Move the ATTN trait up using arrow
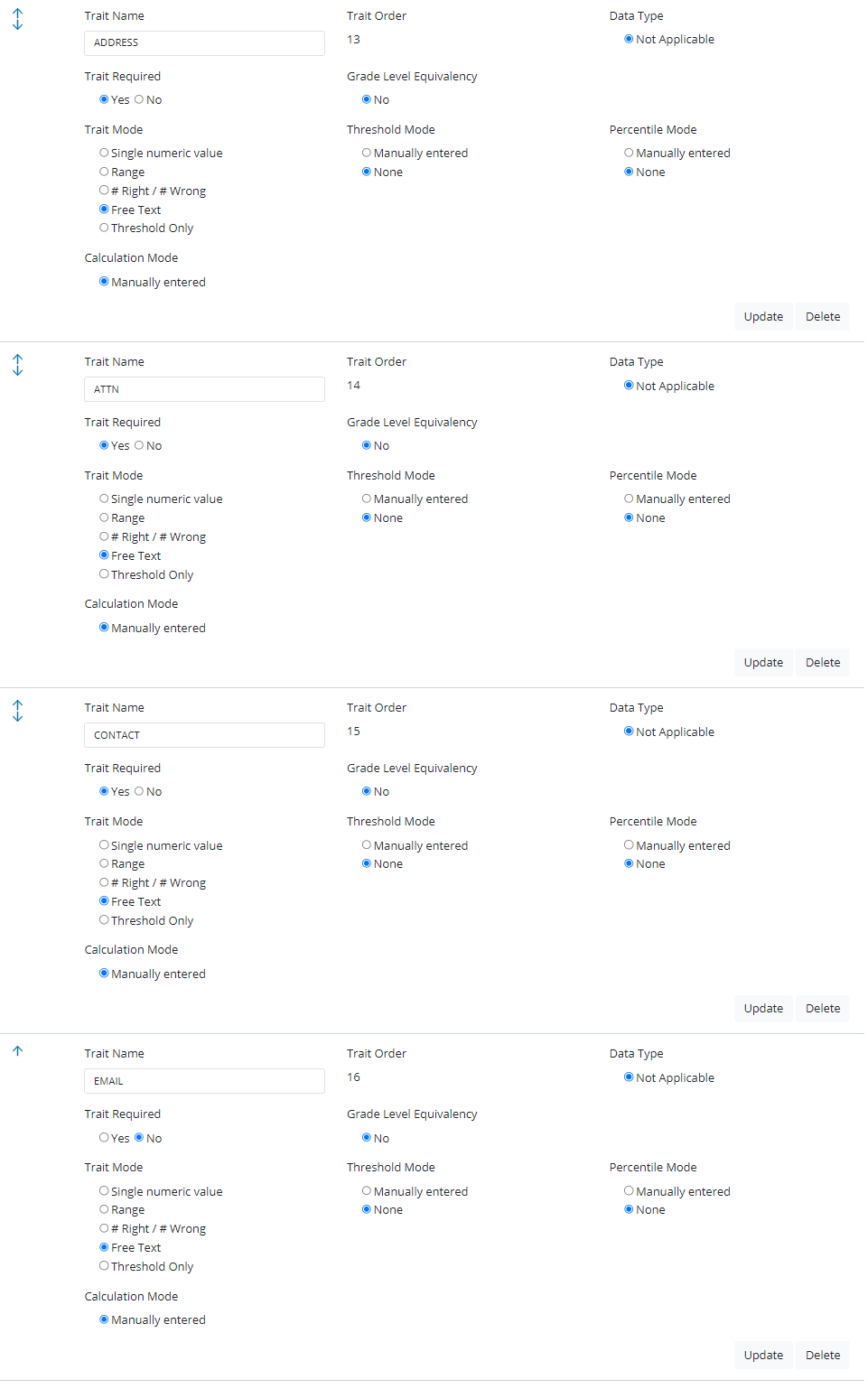This screenshot has height=1389, width=868. coord(17,359)
